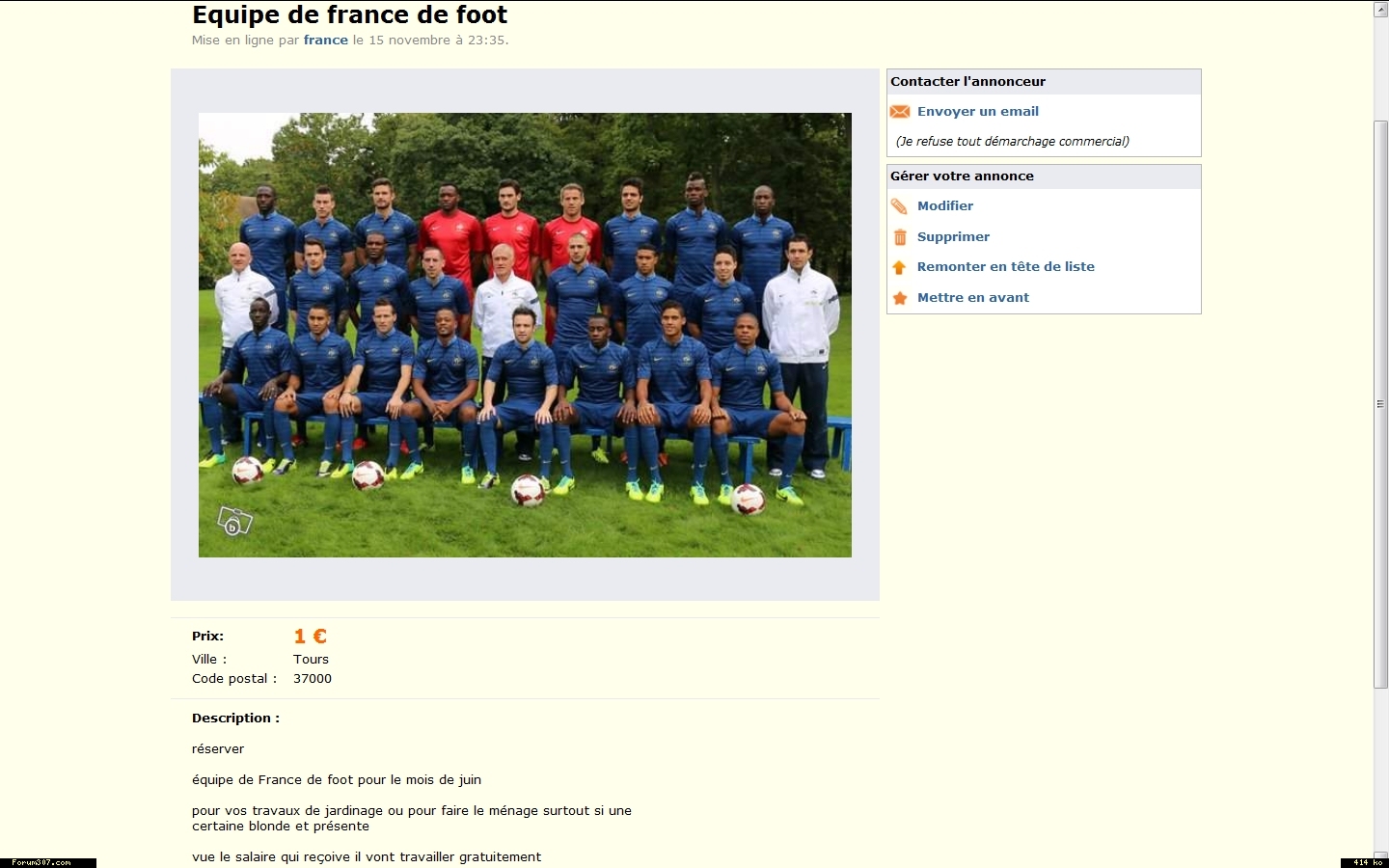The height and width of the screenshot is (868, 1389).
Task: Click the Gérer votre annonce panel header
Action: (1044, 176)
